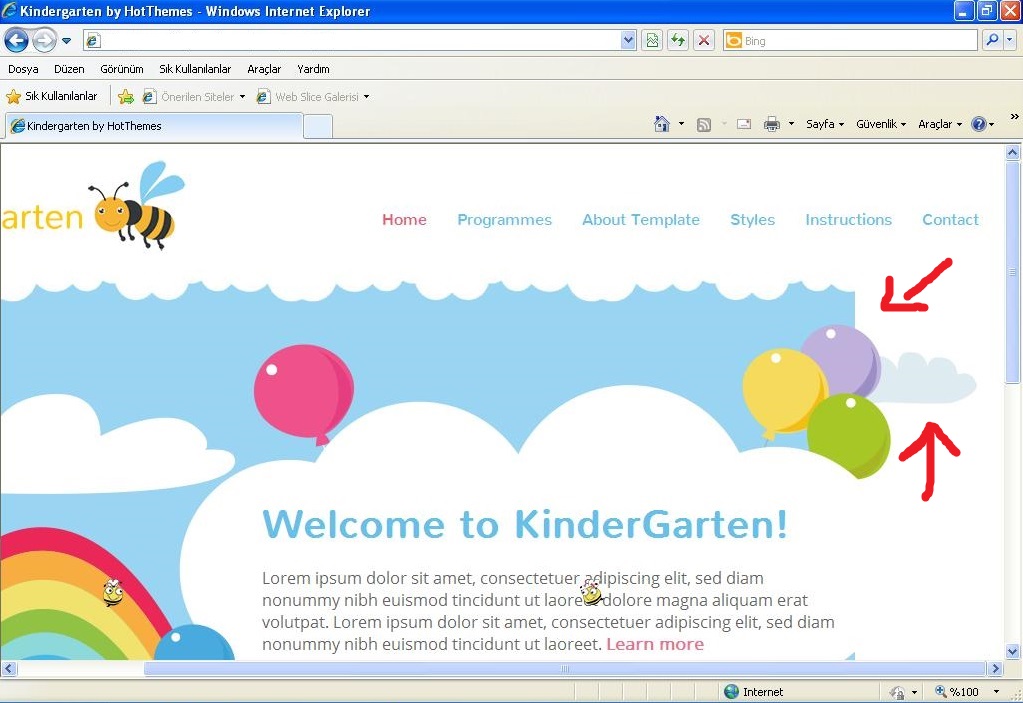Open search provider options dropdown
Image resolution: width=1023 pixels, height=703 pixels.
pyautogui.click(x=1010, y=40)
